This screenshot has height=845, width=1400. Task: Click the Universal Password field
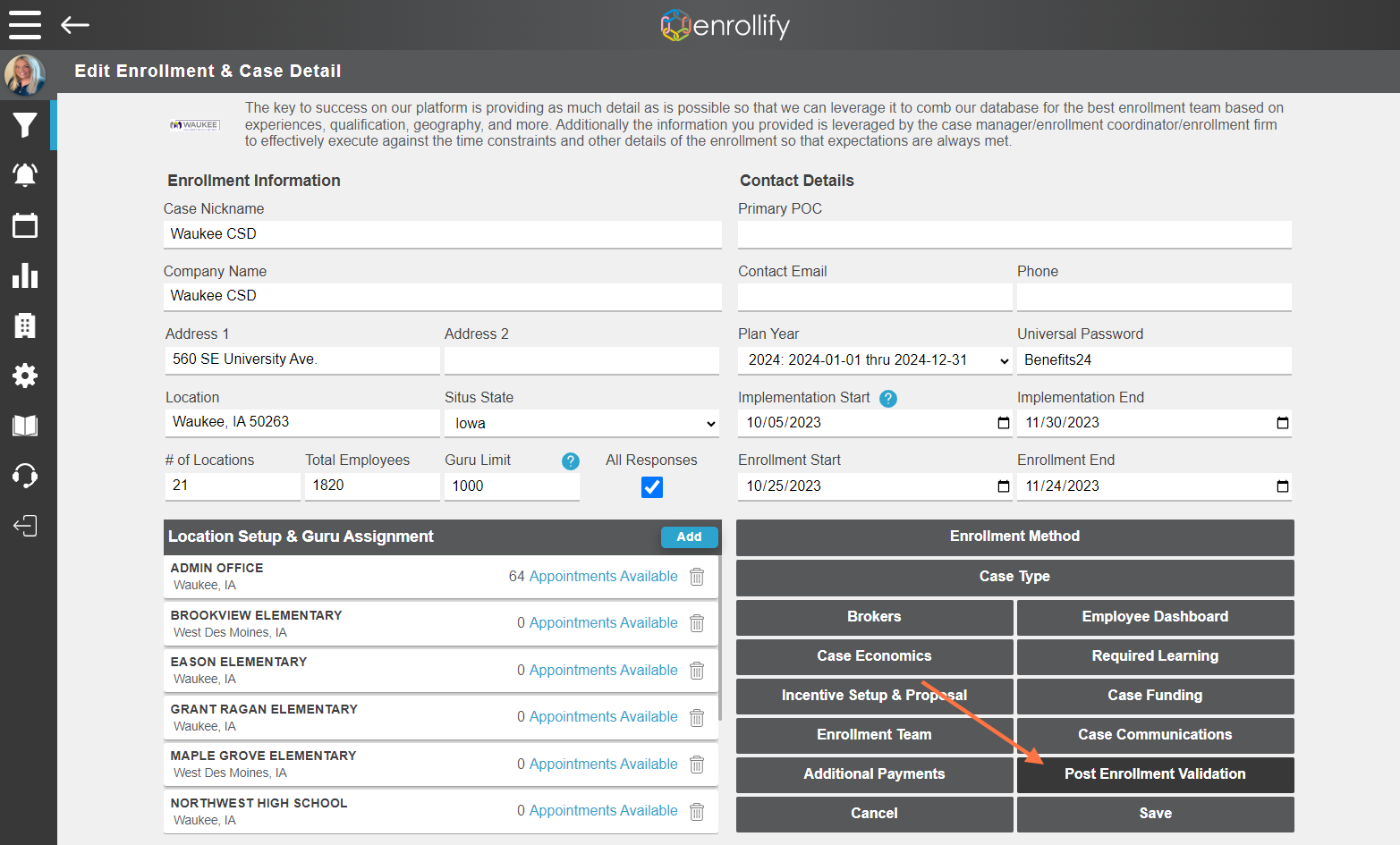[1154, 360]
